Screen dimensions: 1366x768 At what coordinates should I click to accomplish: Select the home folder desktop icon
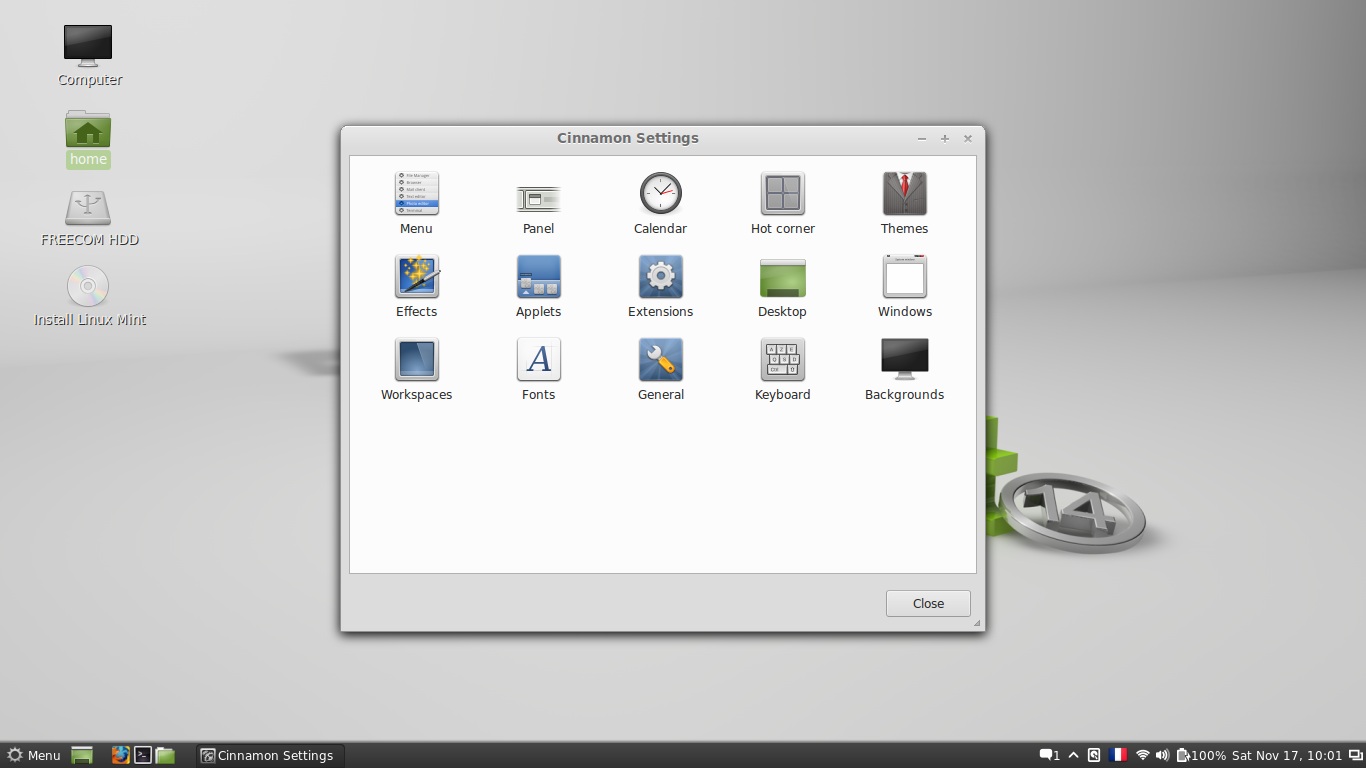click(x=88, y=129)
